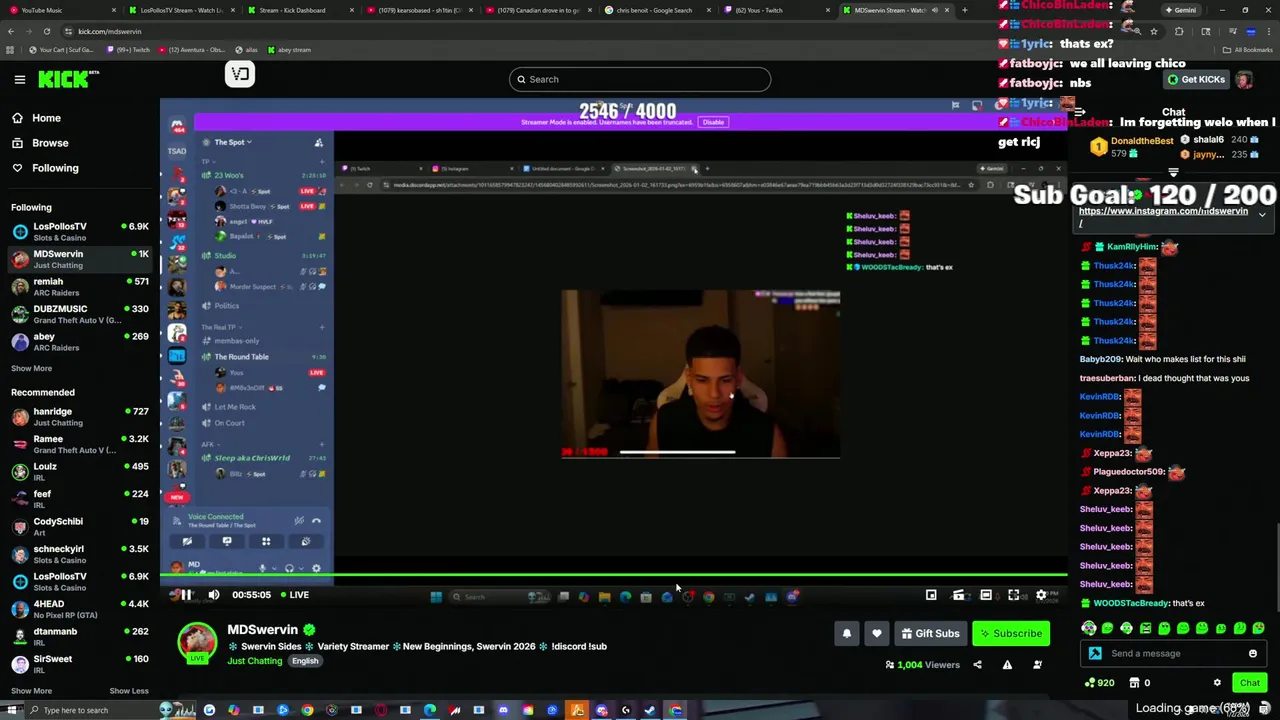Subscribe to MDSwervin

point(1011,633)
